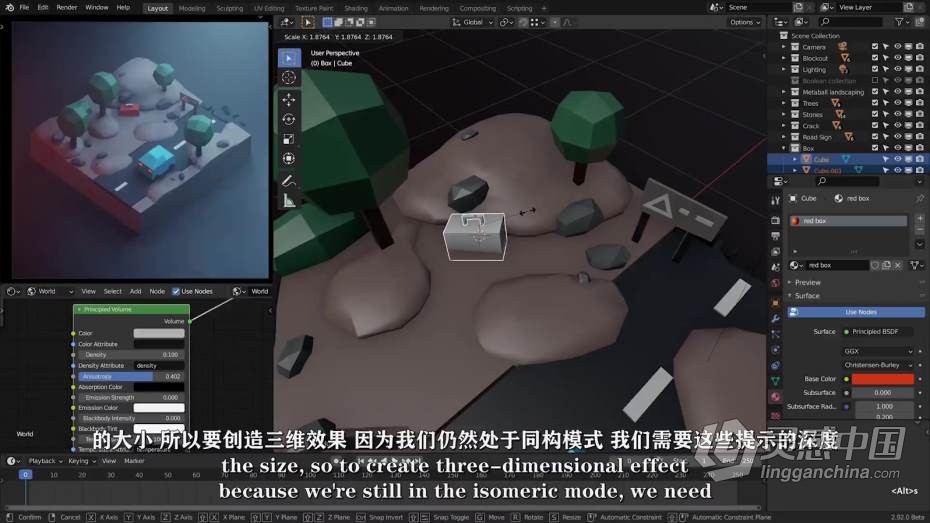Hide the Cube object in viewport
Image resolution: width=930 pixels, height=523 pixels.
click(x=897, y=159)
